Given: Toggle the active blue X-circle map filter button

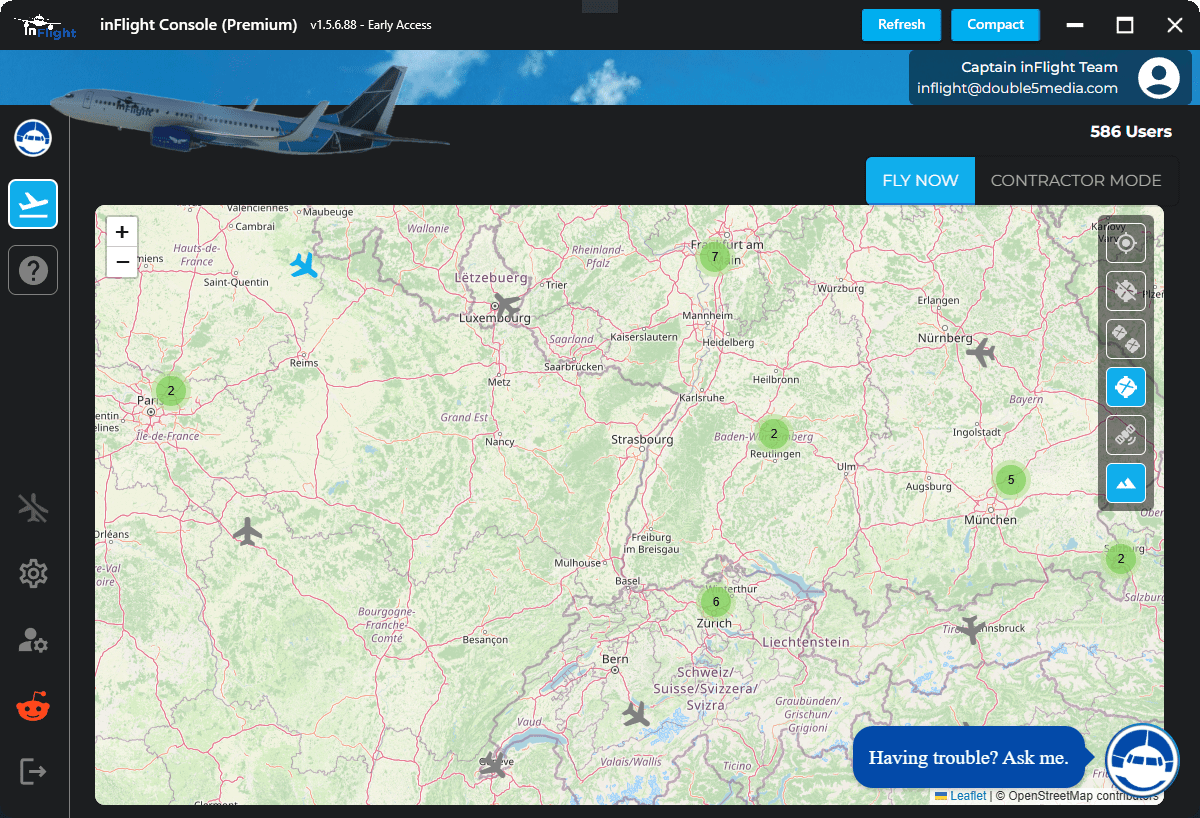Looking at the screenshot, I should 1126,387.
